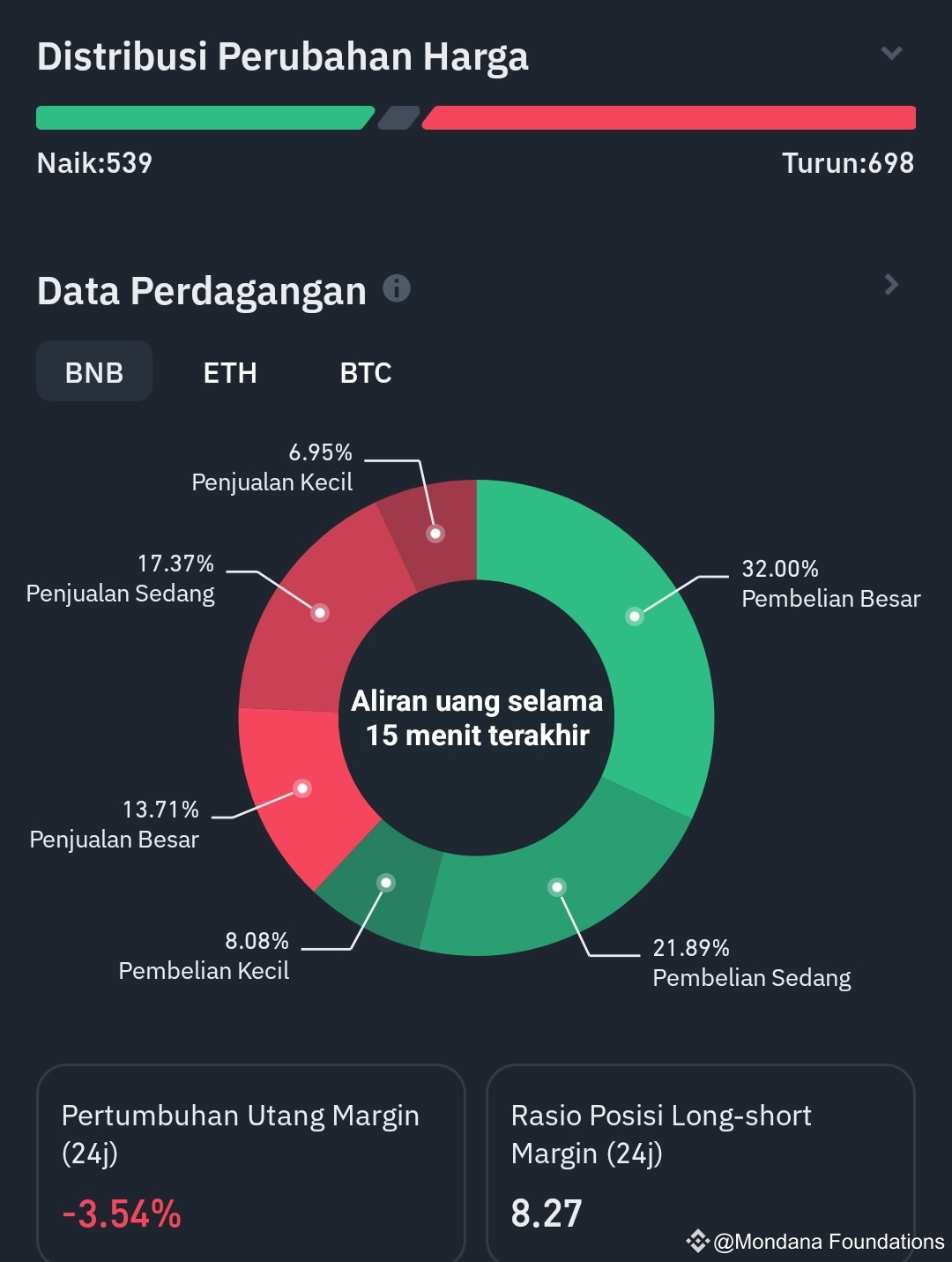Switch to the BTC tab
The image size is (952, 1262).
pyautogui.click(x=365, y=372)
